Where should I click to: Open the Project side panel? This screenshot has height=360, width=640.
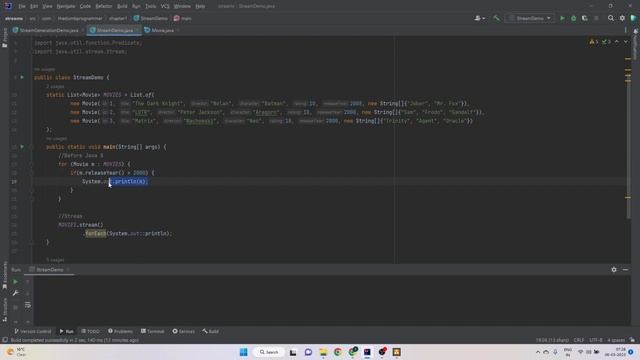4,38
